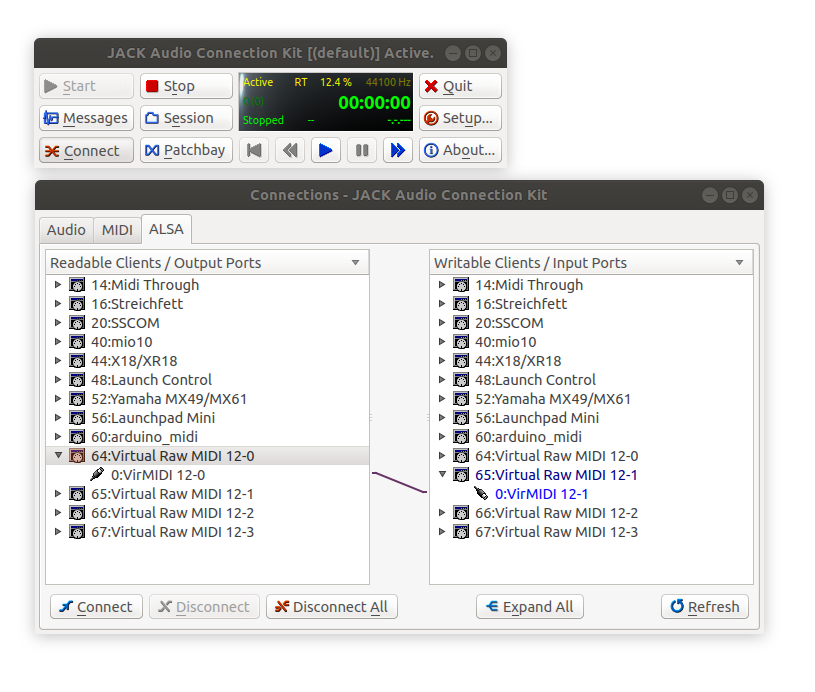
Task: Click 20:SSCOM client icon in inputs
Action: pos(461,323)
